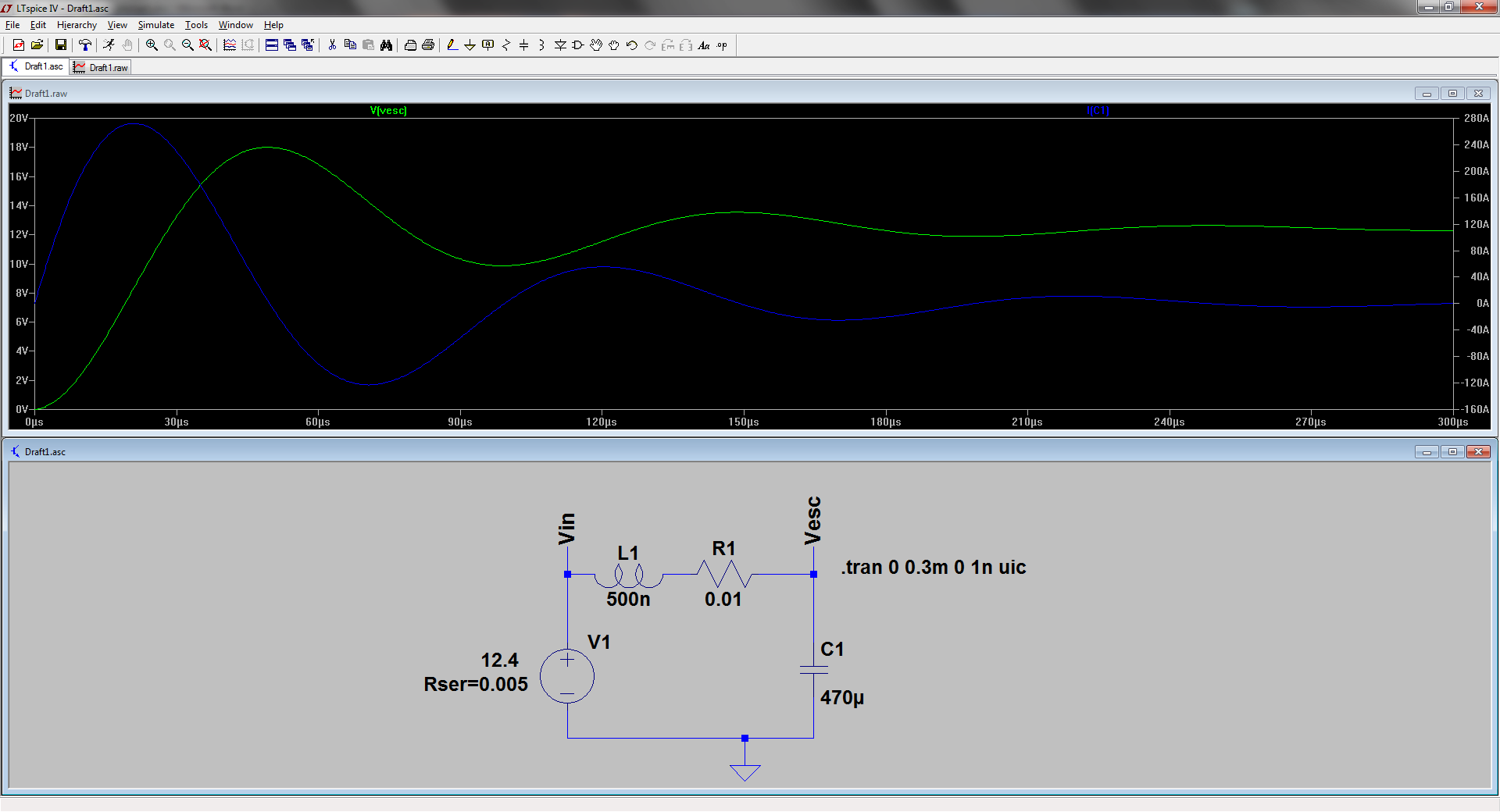Click the resistor R1 value 0.01
This screenshot has width=1500, height=812.
723,599
